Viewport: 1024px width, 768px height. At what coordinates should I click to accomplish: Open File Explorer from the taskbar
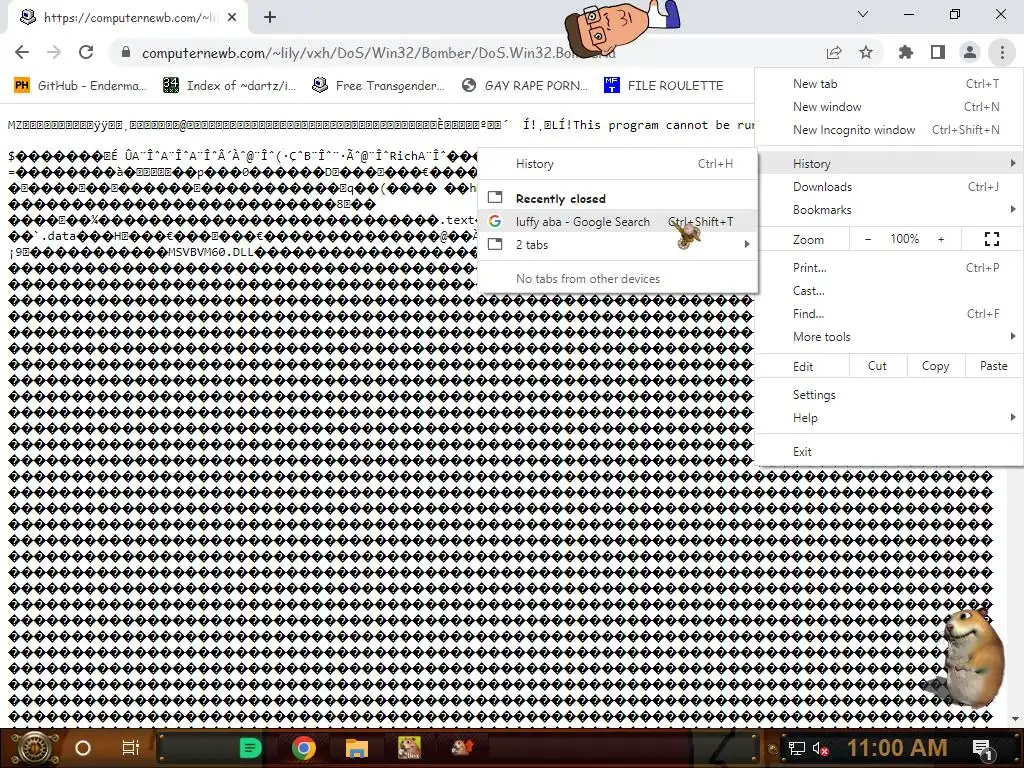pos(357,748)
